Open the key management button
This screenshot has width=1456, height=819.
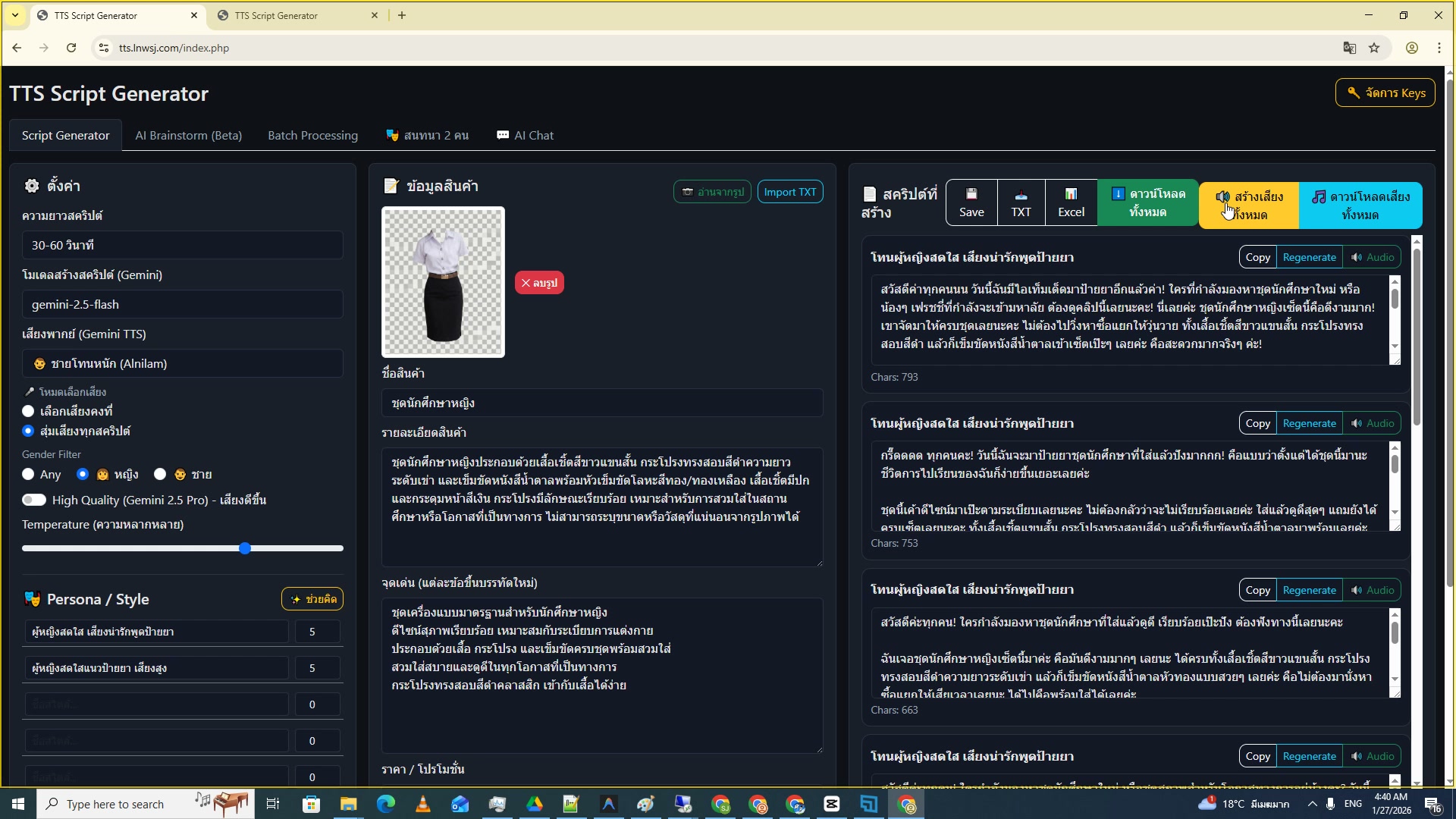(1385, 93)
